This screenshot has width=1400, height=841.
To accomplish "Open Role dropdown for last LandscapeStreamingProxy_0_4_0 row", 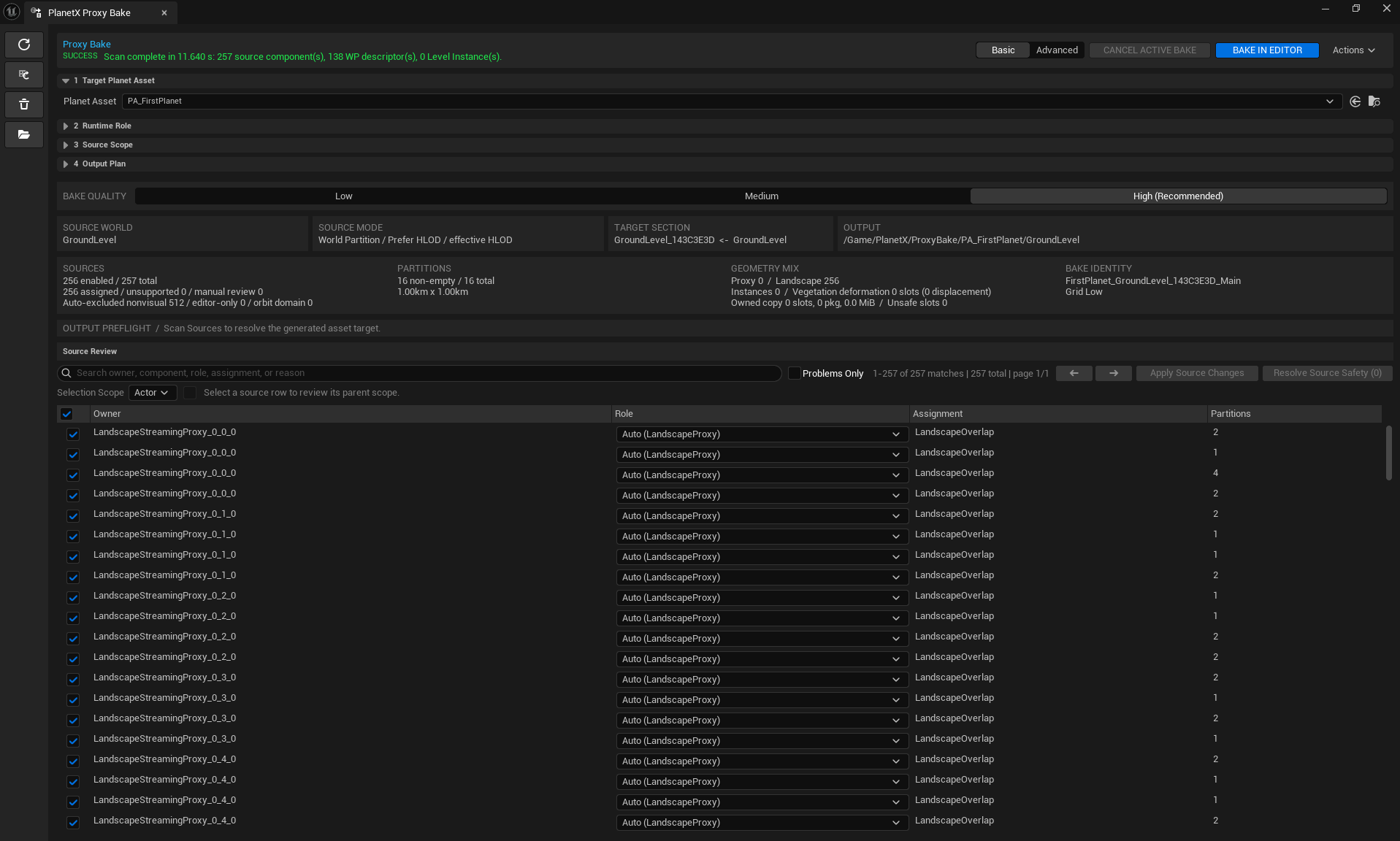I will coord(762,823).
